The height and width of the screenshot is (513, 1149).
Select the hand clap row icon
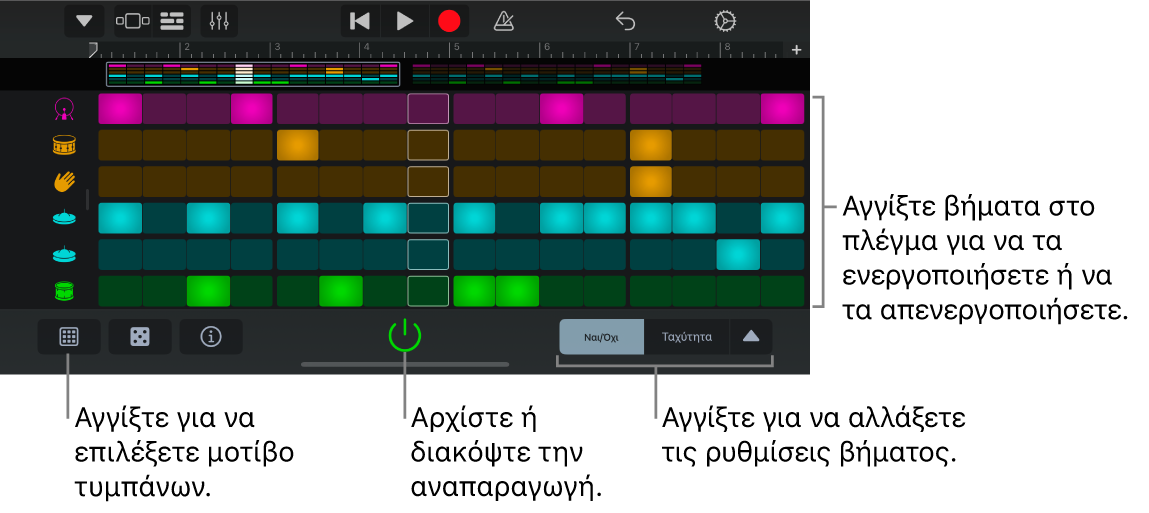pos(65,182)
